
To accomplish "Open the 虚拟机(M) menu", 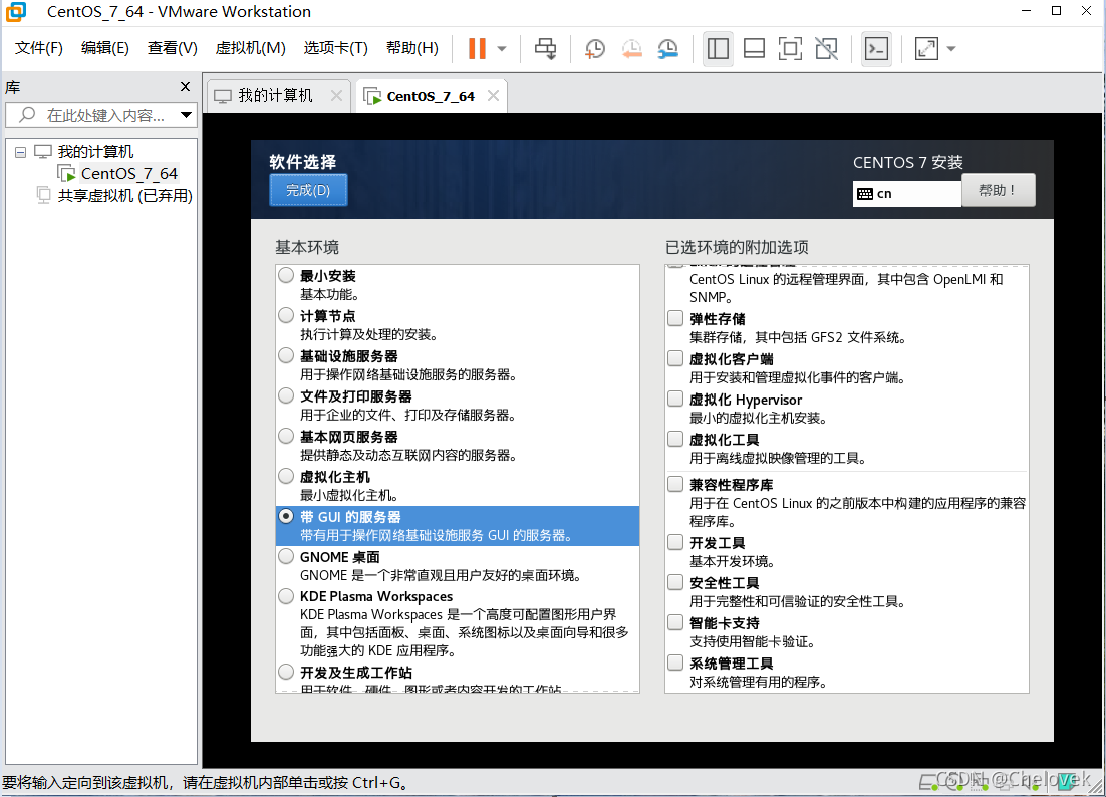I will (250, 48).
